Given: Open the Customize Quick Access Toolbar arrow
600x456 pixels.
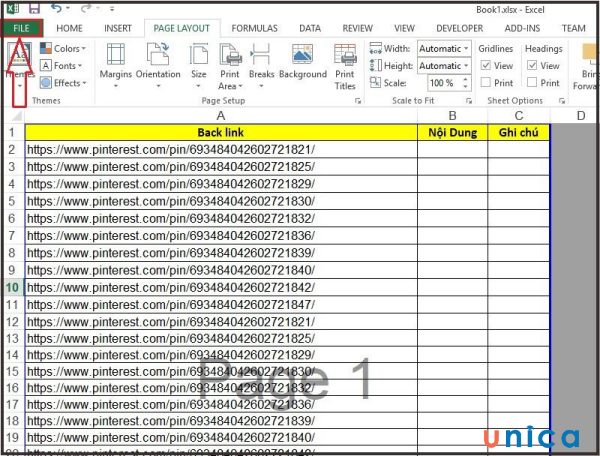Looking at the screenshot, I should click(x=112, y=8).
